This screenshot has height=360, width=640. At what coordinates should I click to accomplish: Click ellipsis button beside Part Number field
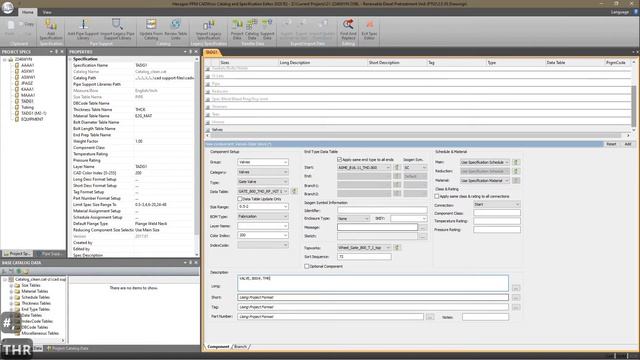(x=430, y=317)
